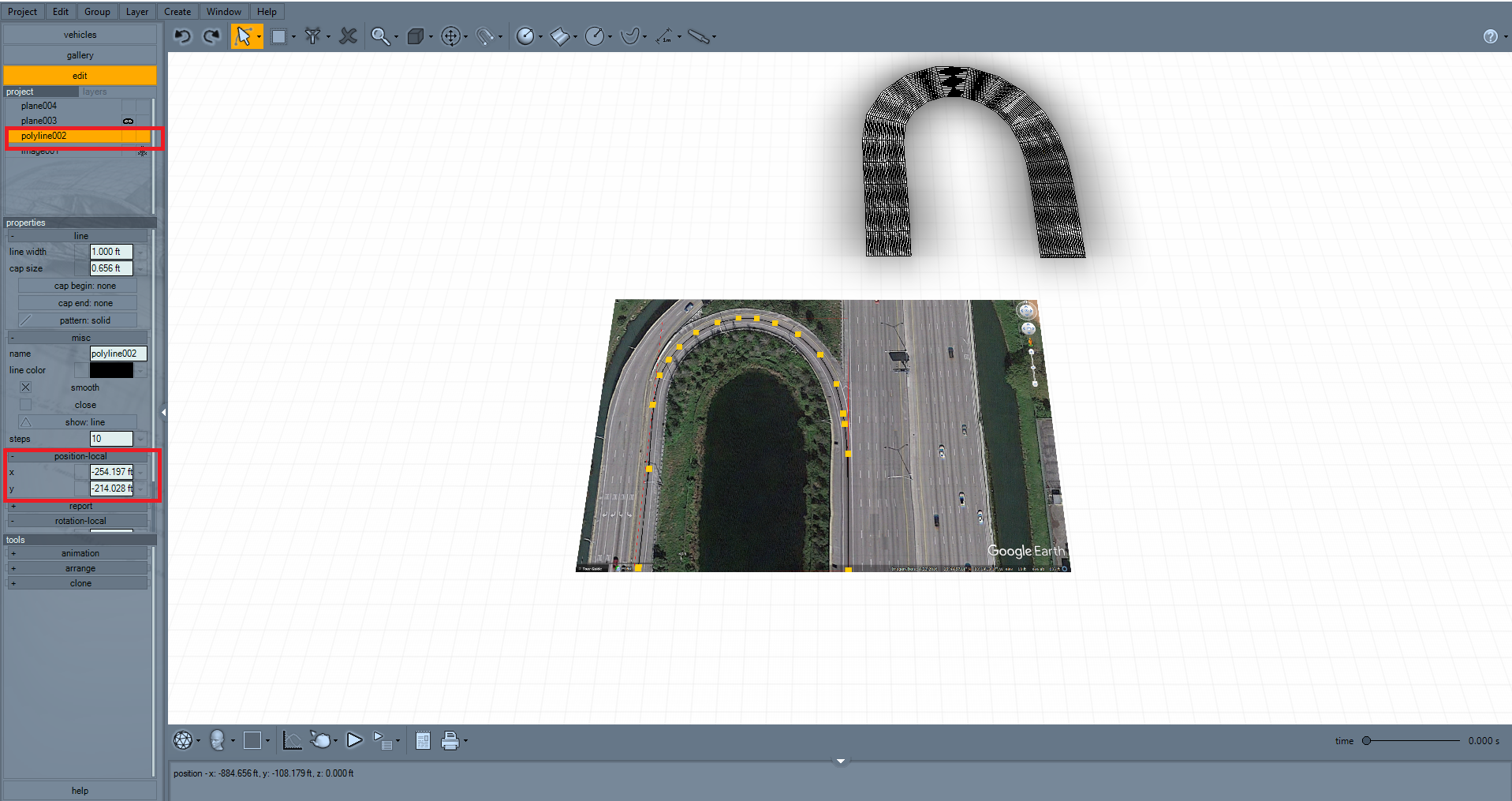Open the graph chart diagram icon
The image size is (1512, 801).
click(x=292, y=740)
